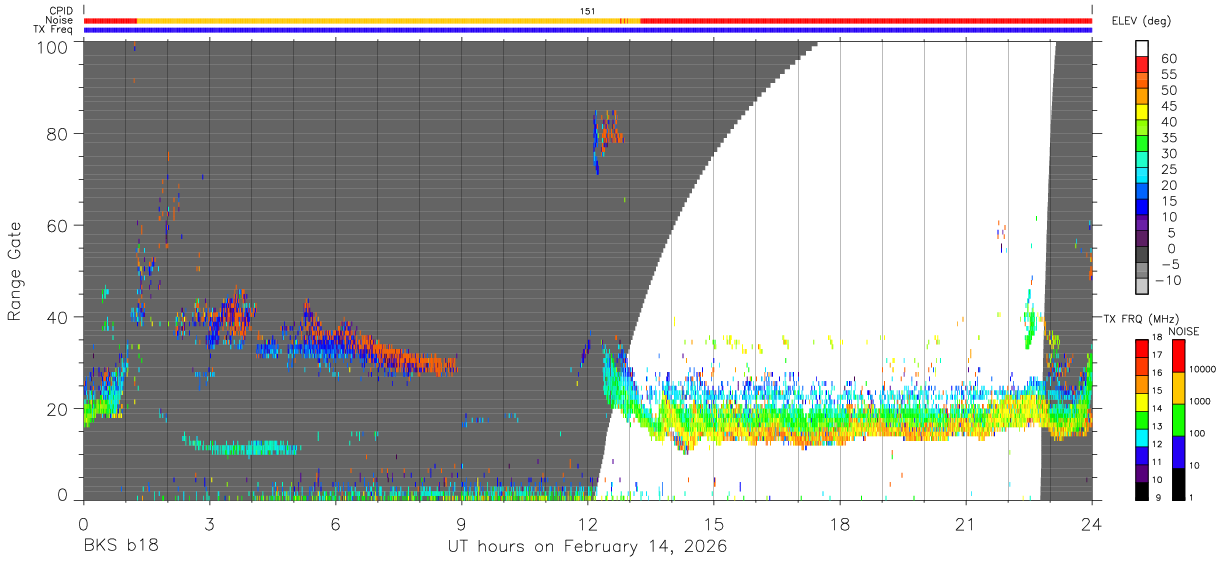Click the red top swatch in NOISE legend

pos(1176,356)
